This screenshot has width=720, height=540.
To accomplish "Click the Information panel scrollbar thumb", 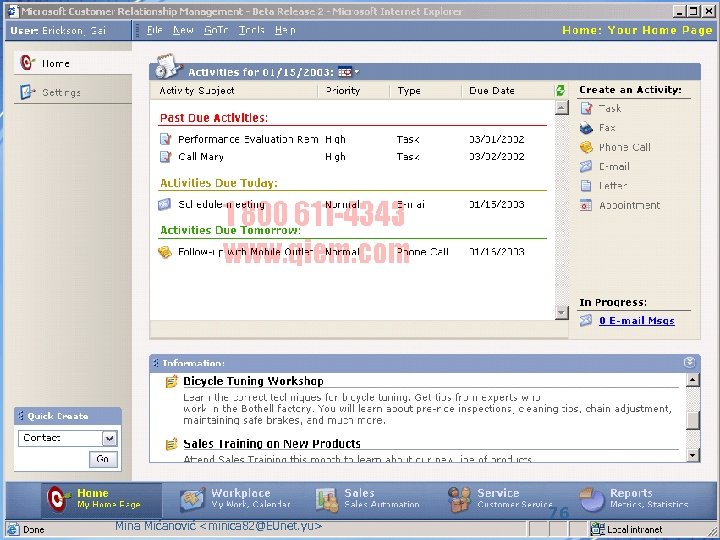I will click(692, 420).
